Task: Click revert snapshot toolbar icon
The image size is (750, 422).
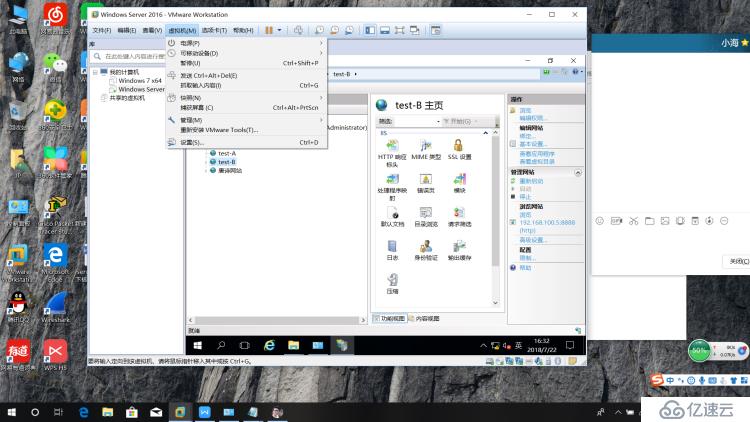Action: [334, 30]
